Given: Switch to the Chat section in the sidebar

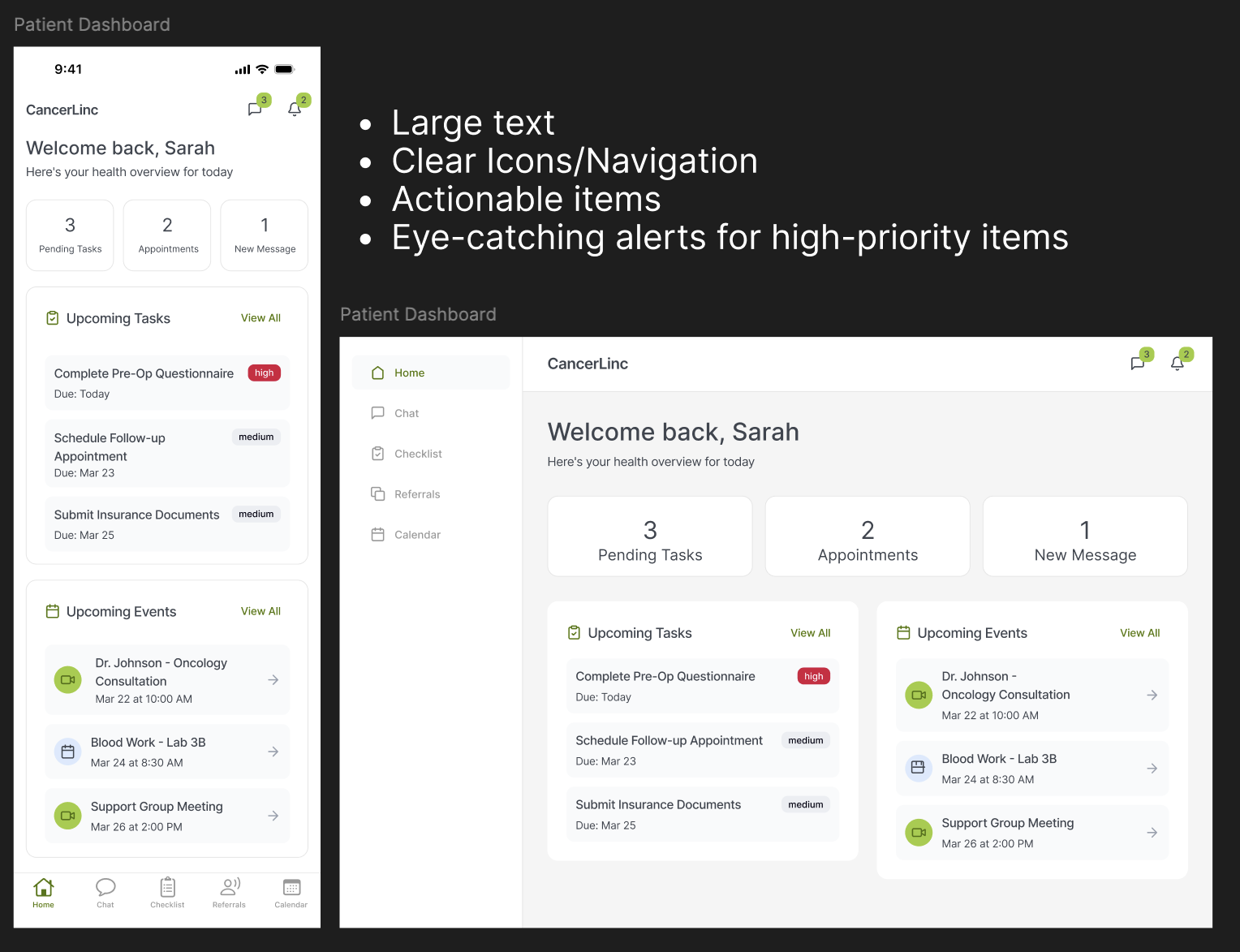Looking at the screenshot, I should tap(407, 412).
